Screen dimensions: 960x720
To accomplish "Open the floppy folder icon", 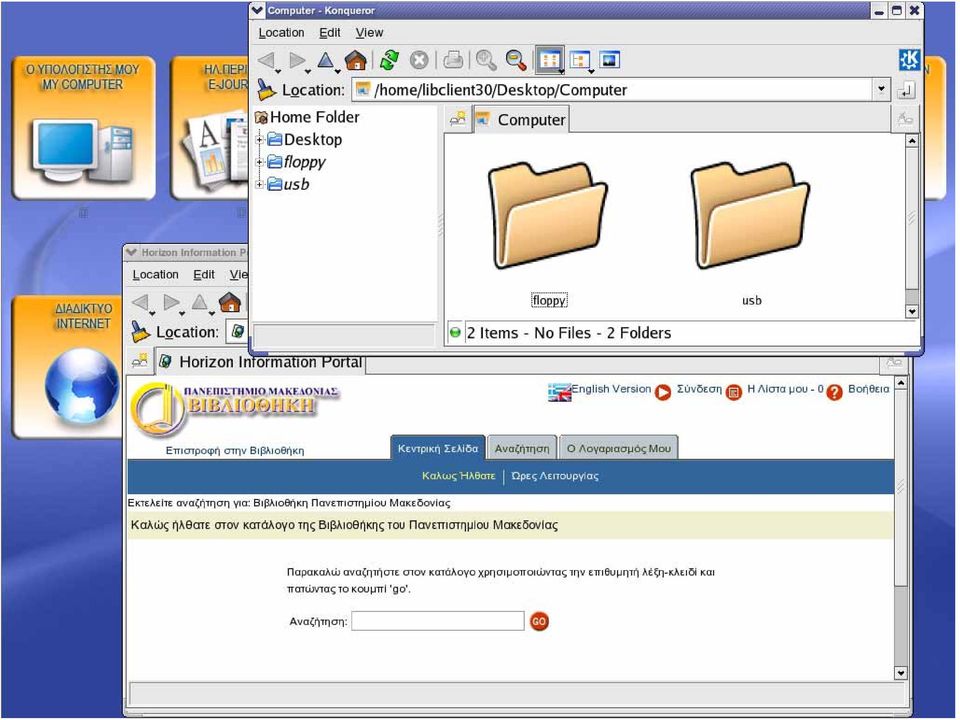I will (548, 215).
